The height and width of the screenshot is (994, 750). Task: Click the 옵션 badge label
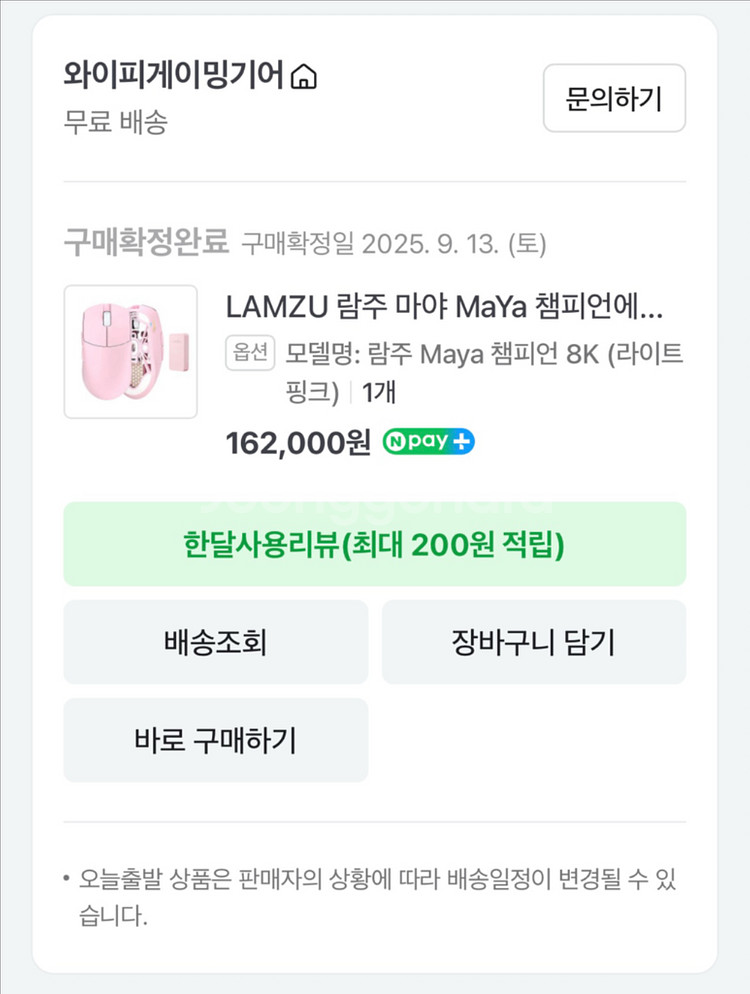click(x=250, y=353)
